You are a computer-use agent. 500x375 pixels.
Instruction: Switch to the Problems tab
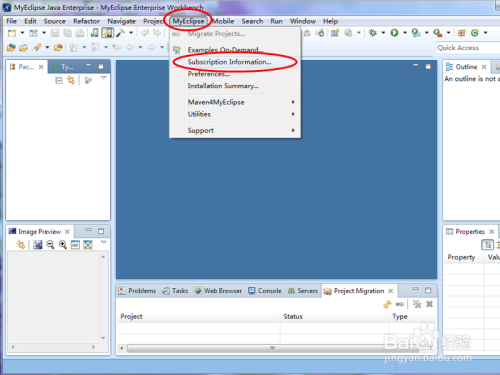click(x=137, y=291)
